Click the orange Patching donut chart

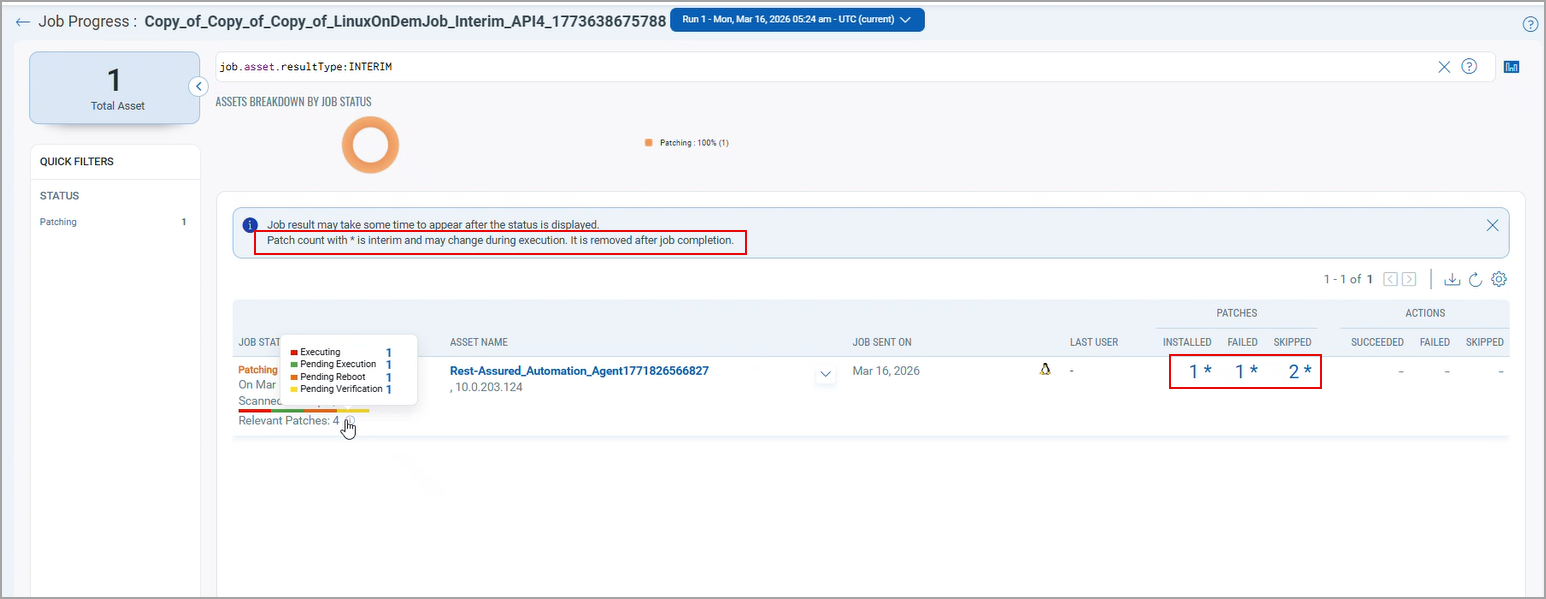coord(370,145)
